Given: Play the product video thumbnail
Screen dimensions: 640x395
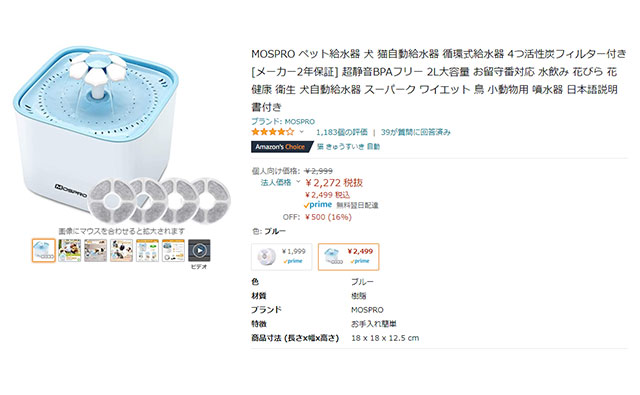Looking at the screenshot, I should 199,250.
